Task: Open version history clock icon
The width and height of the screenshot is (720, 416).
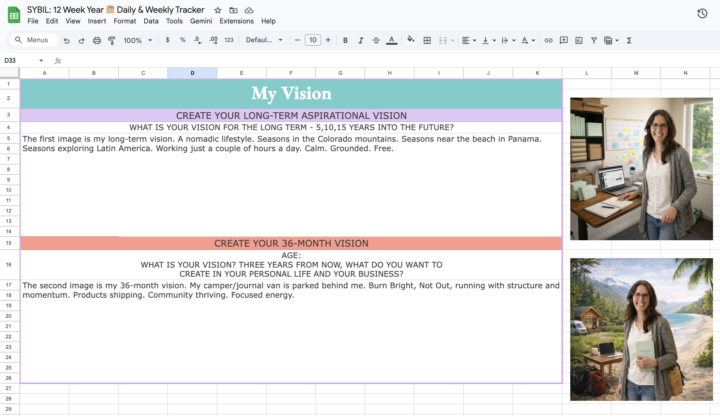Action: tap(702, 13)
